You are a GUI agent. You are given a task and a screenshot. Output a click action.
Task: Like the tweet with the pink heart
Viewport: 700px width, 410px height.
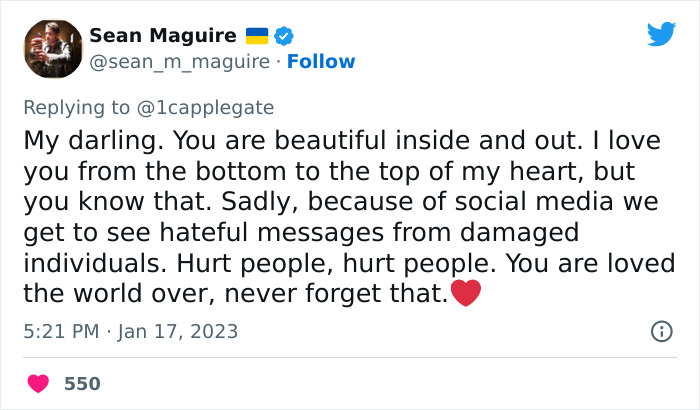coord(39,383)
